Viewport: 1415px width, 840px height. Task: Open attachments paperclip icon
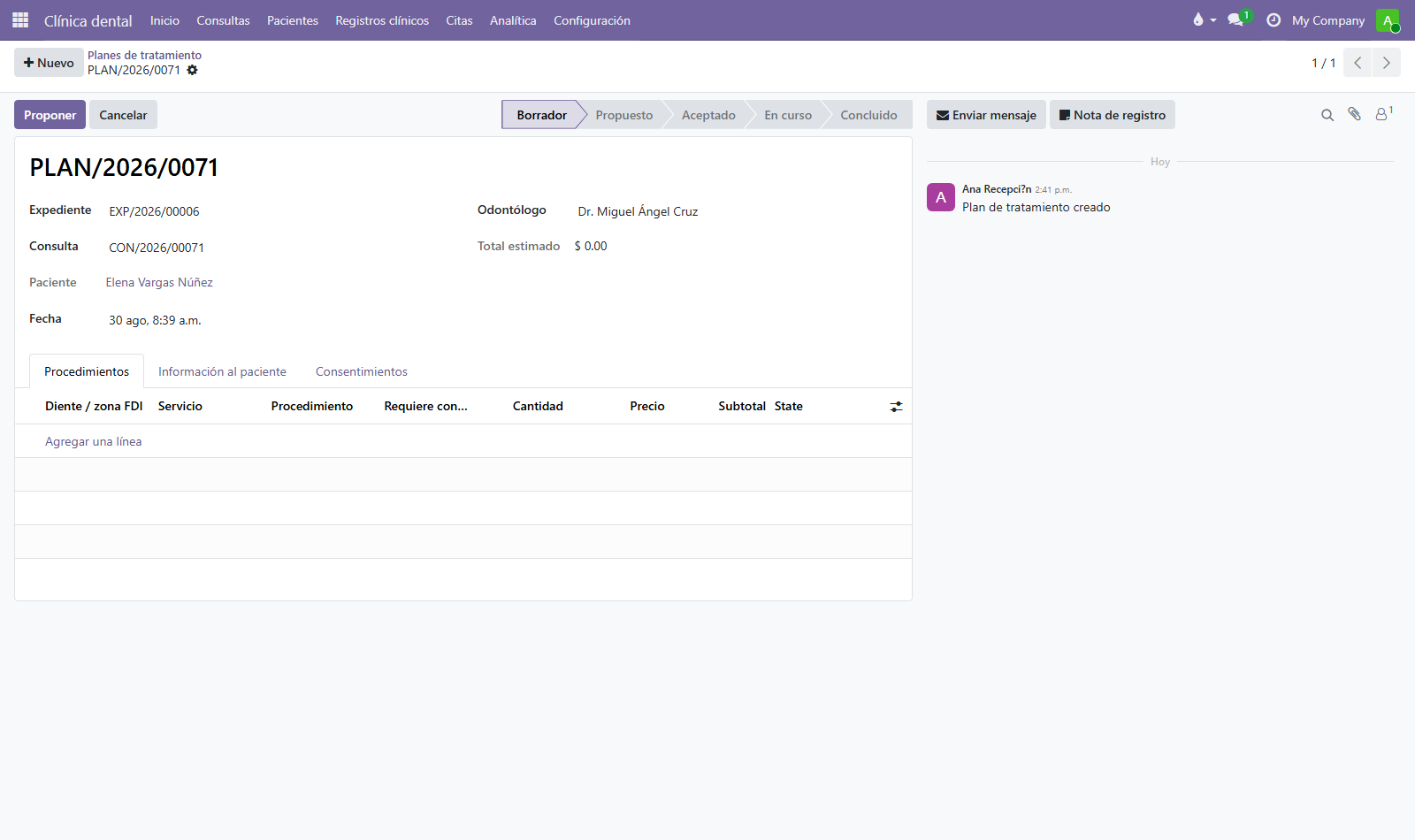point(1354,114)
